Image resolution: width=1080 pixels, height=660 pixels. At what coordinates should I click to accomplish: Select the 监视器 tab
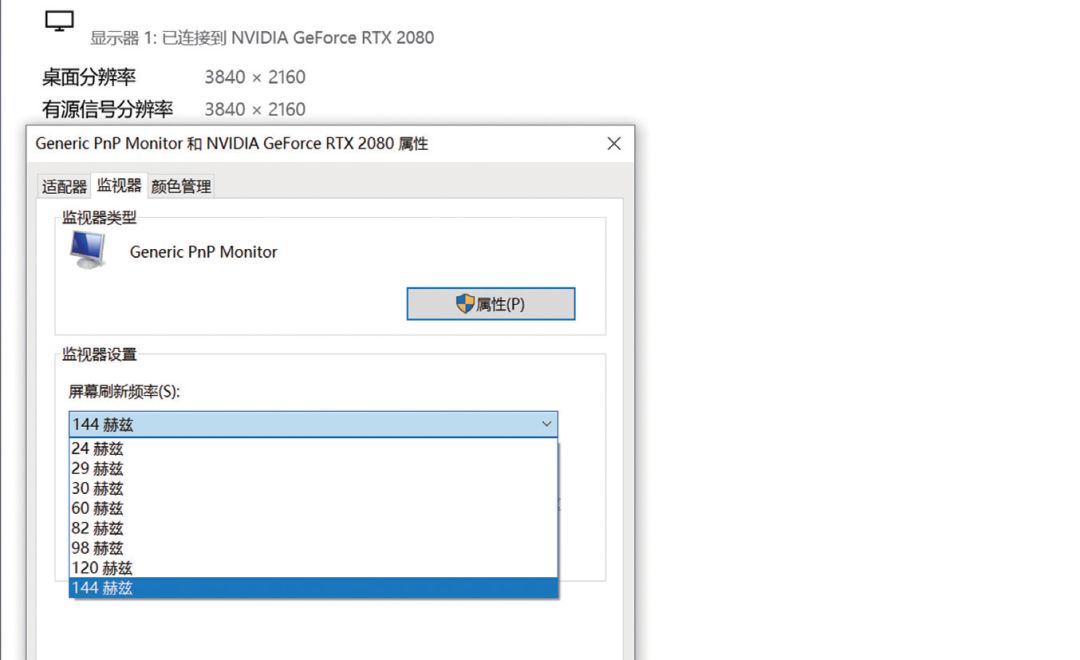119,186
